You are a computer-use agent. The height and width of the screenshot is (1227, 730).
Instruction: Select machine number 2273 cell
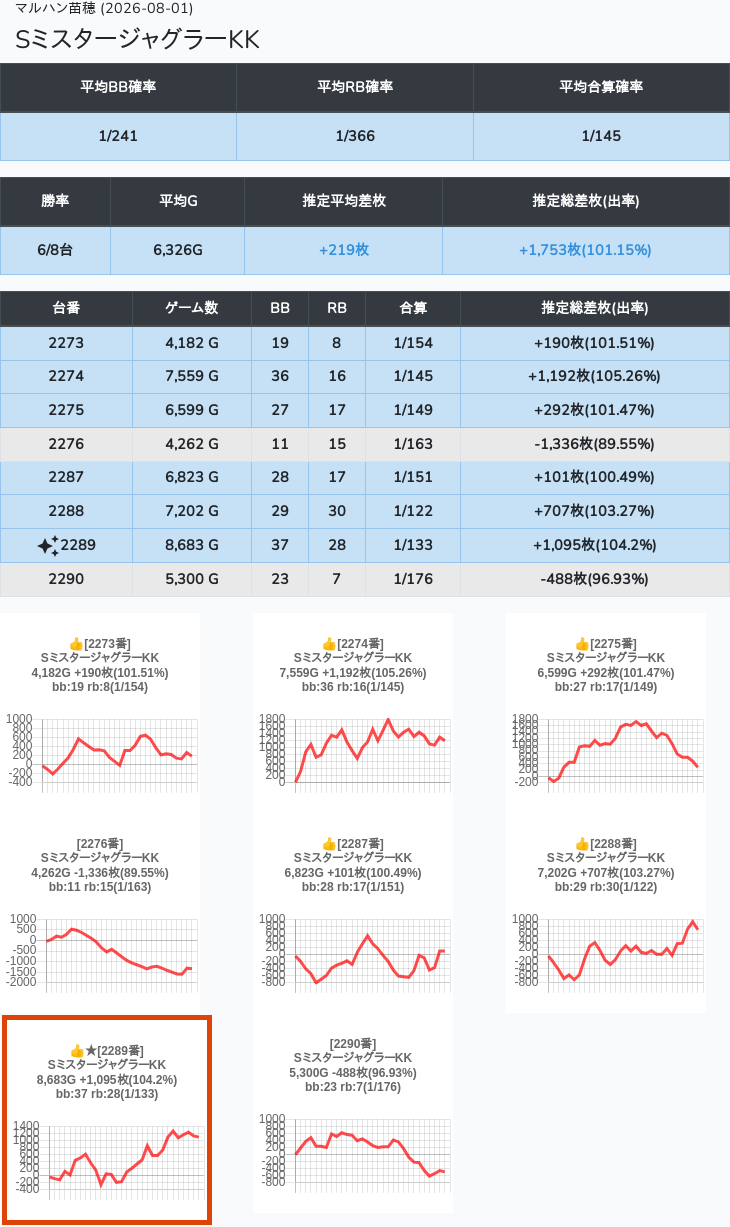pos(66,343)
